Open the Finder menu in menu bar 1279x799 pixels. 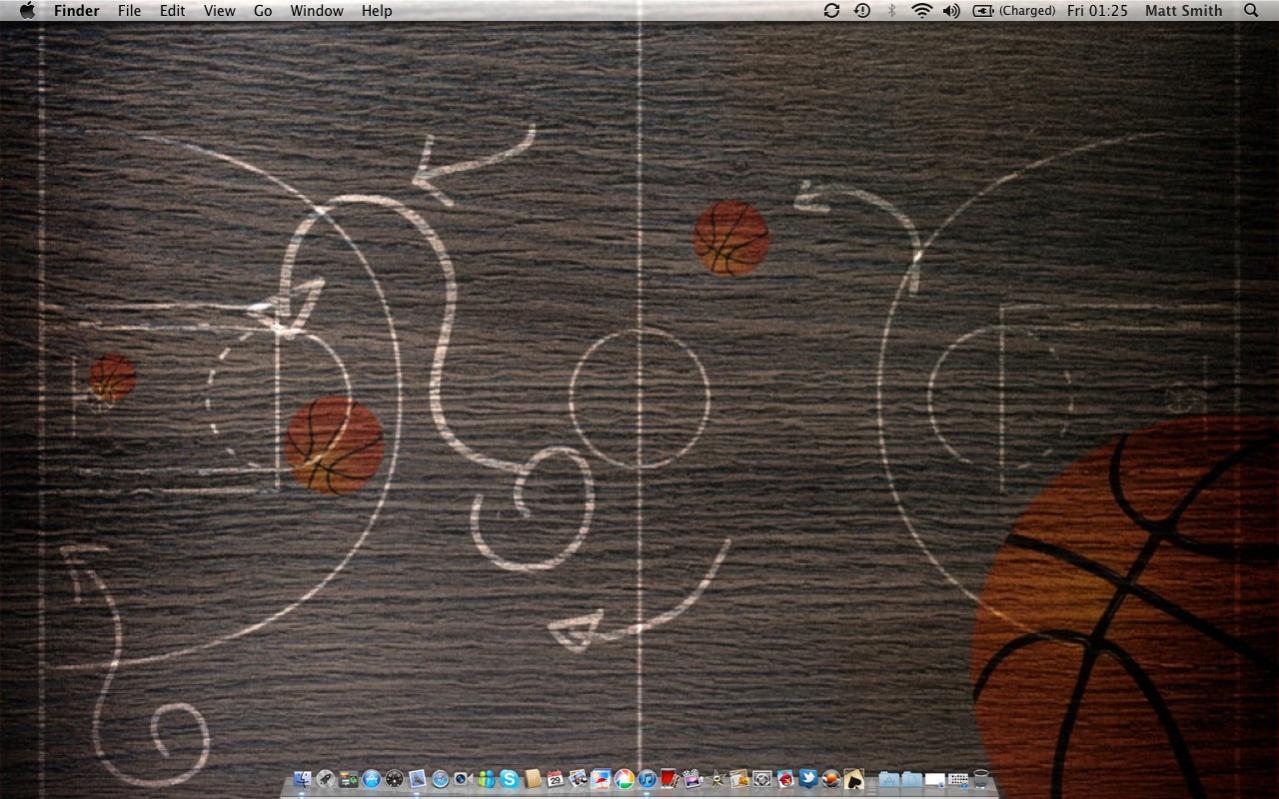coord(76,10)
